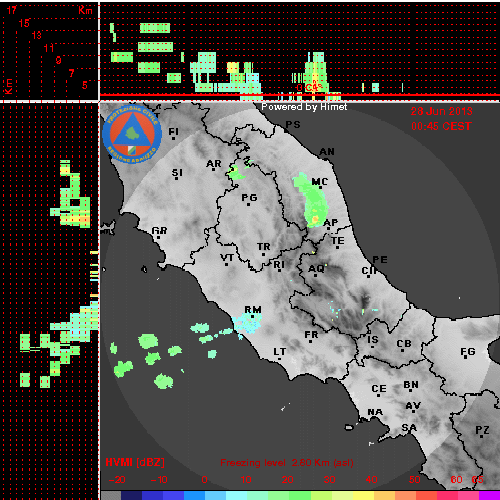The image size is (500, 500).
Task: Click the 17 km height label
Action: [x=11, y=10]
